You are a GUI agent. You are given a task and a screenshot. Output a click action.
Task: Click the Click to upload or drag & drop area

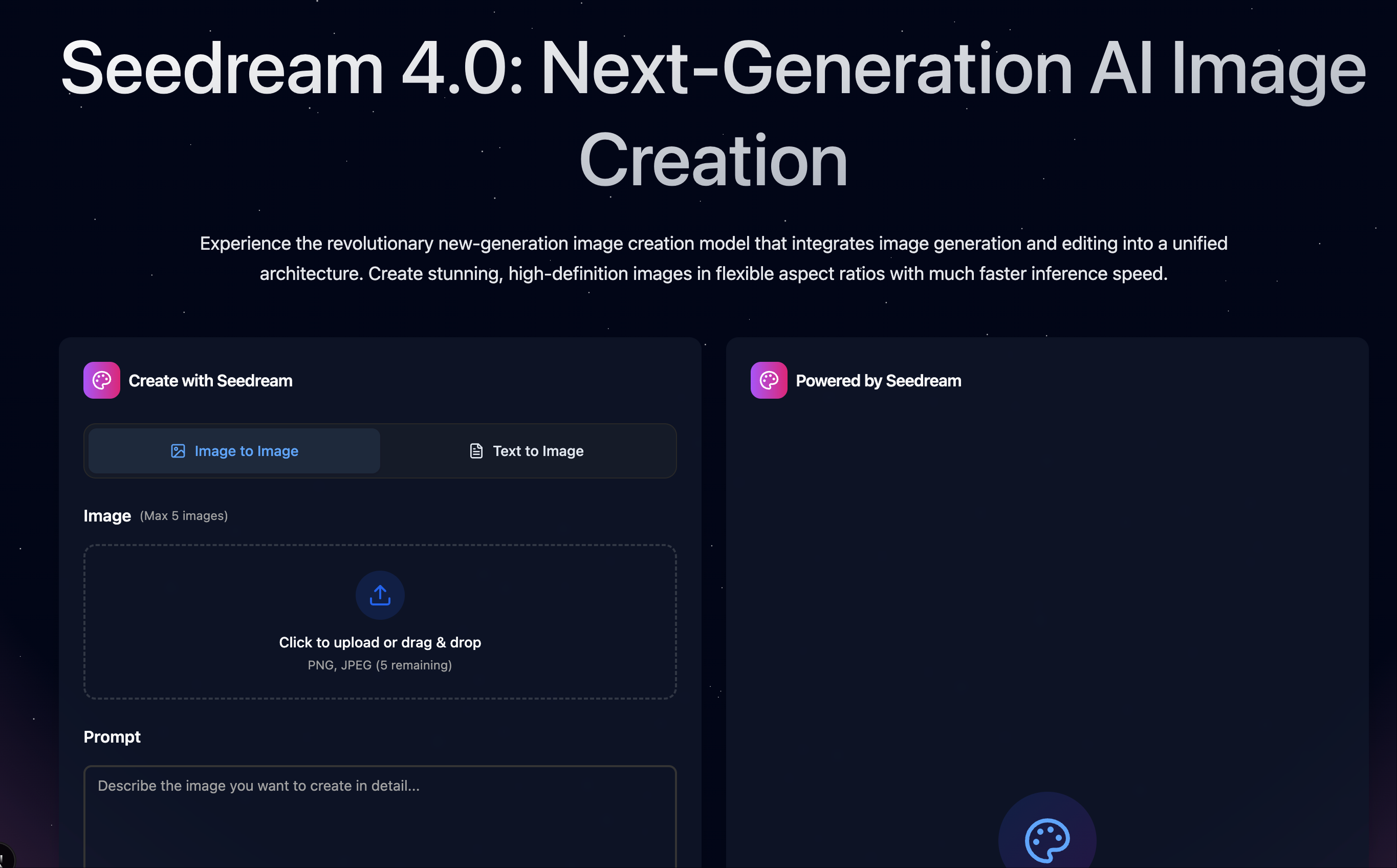380,642
